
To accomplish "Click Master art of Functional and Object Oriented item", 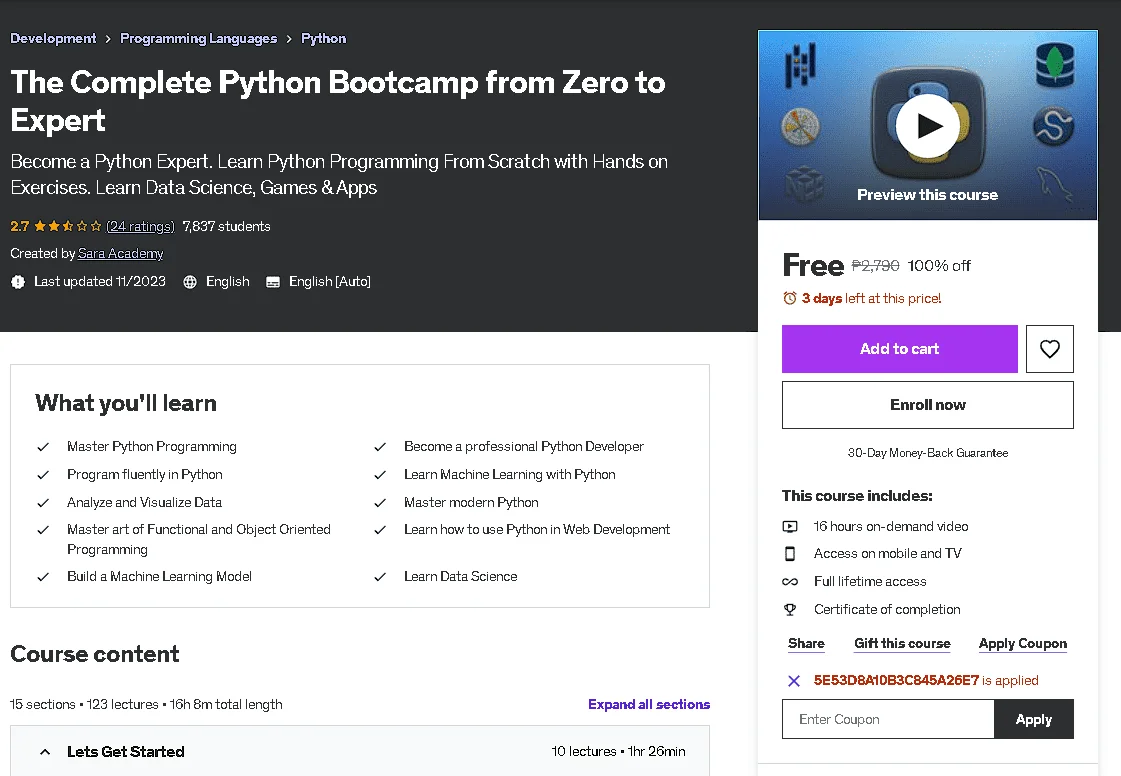I will click(199, 540).
